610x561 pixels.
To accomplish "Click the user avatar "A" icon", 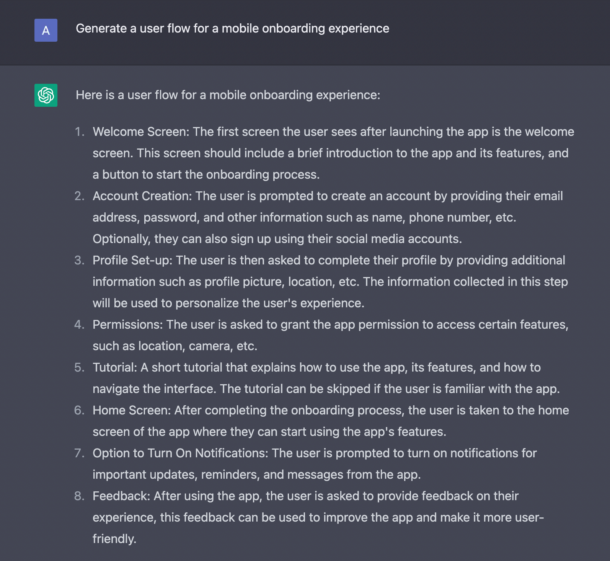I will (45, 30).
